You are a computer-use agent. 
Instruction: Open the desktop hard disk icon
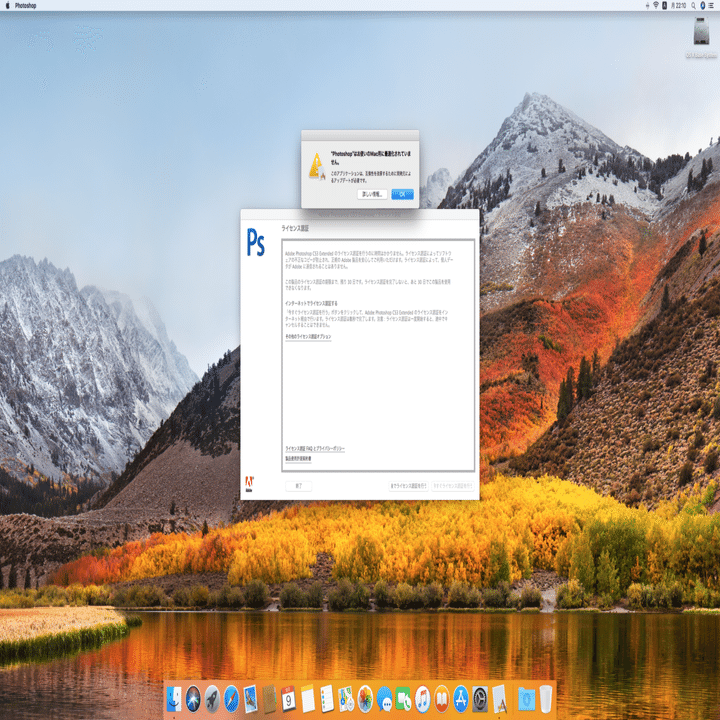coord(701,31)
